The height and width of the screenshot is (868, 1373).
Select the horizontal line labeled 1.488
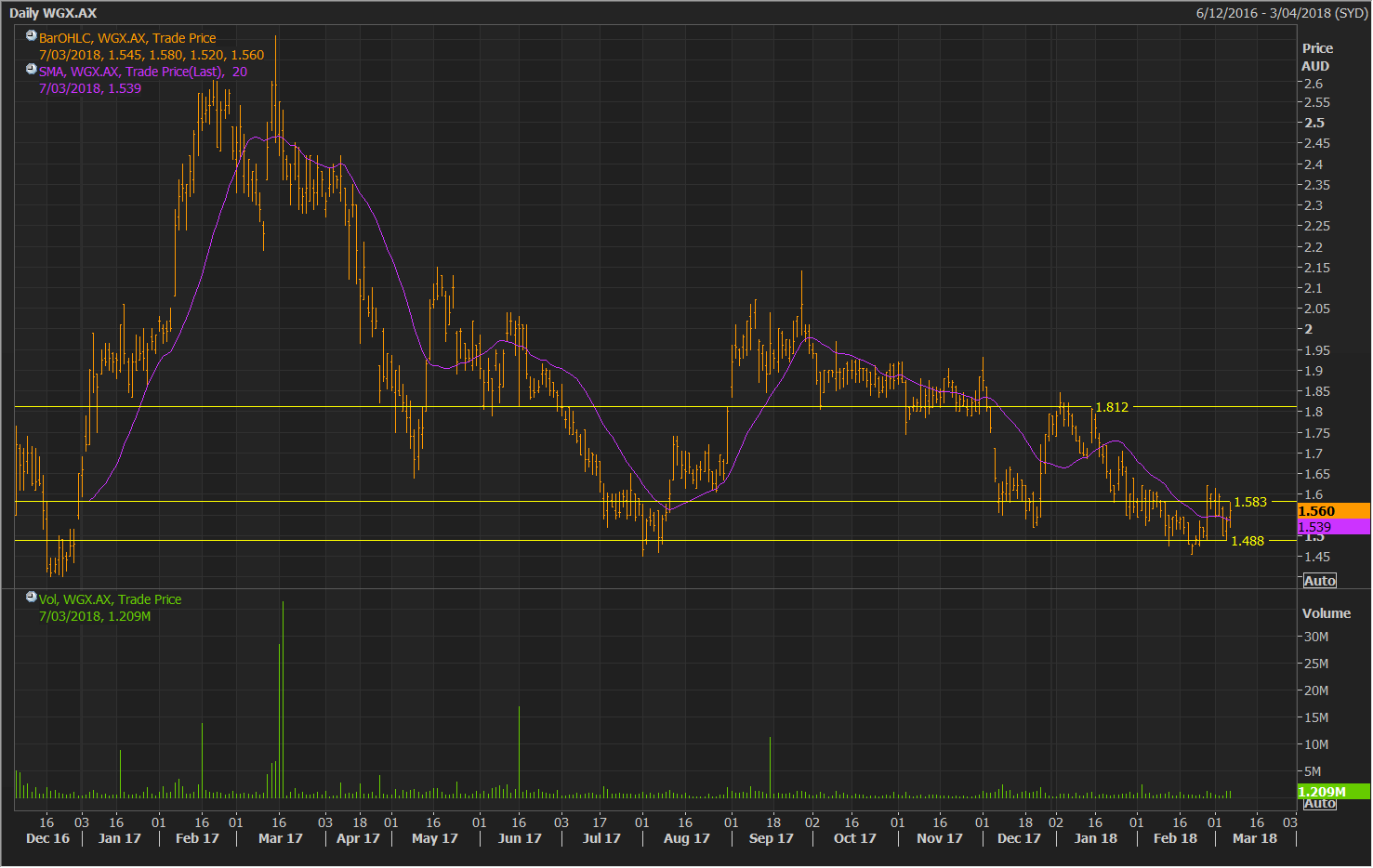(x=655, y=541)
